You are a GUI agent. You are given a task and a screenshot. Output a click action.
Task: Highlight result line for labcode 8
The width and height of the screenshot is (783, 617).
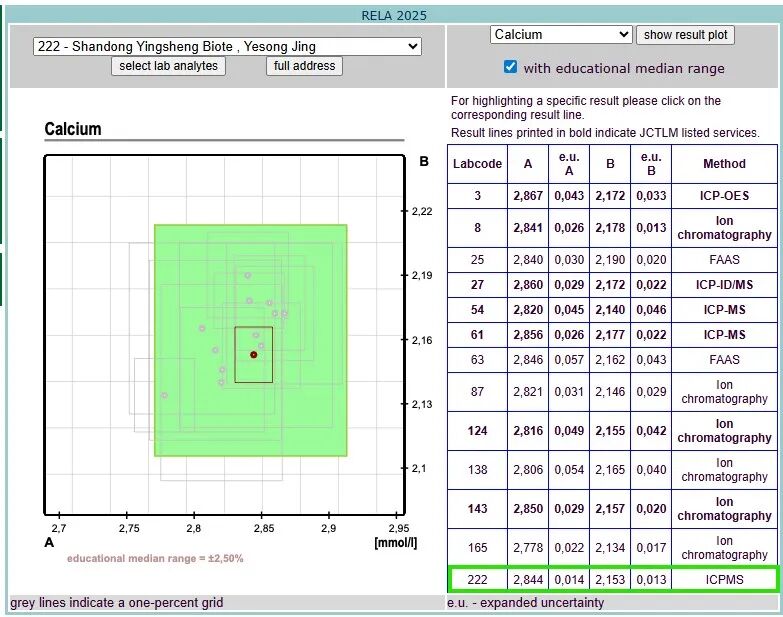coord(612,227)
